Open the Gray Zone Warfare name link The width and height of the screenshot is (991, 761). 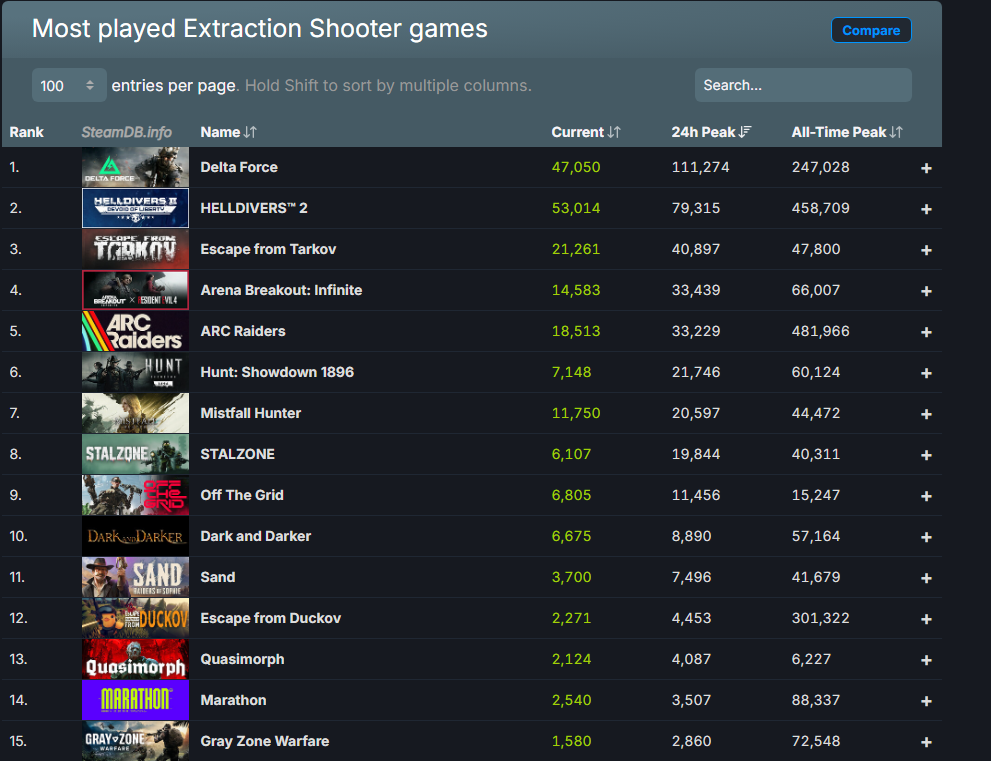pyautogui.click(x=265, y=741)
